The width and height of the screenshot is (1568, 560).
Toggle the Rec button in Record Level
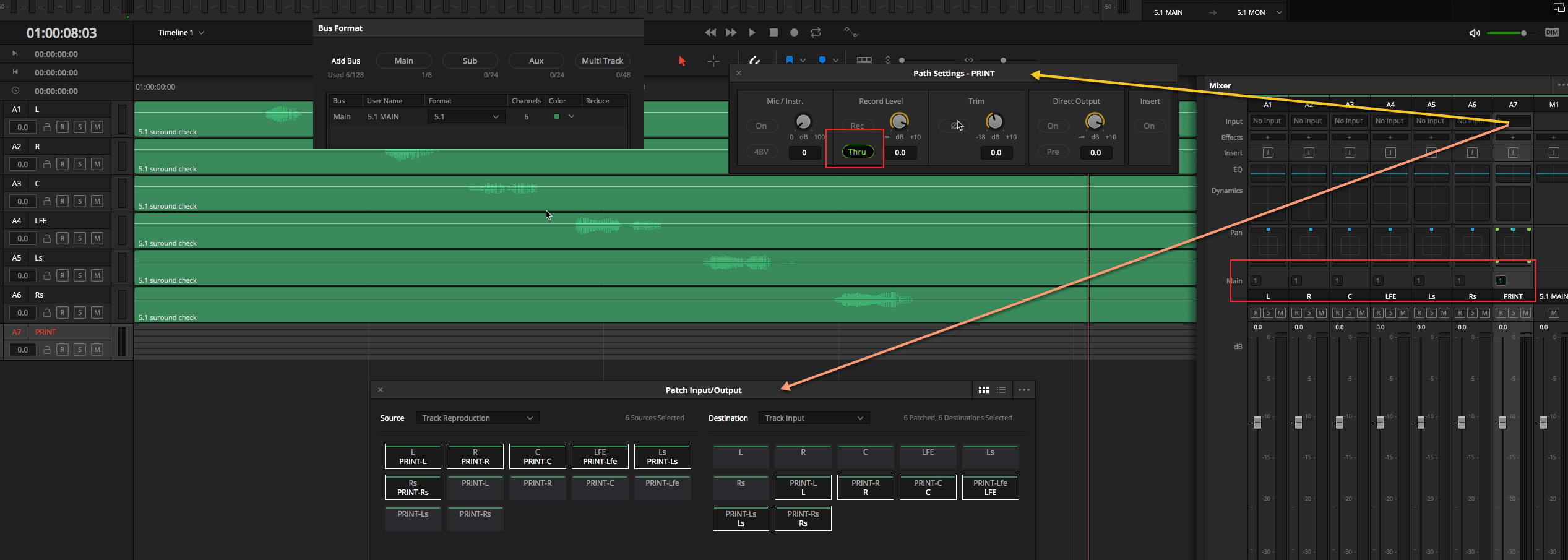(857, 126)
